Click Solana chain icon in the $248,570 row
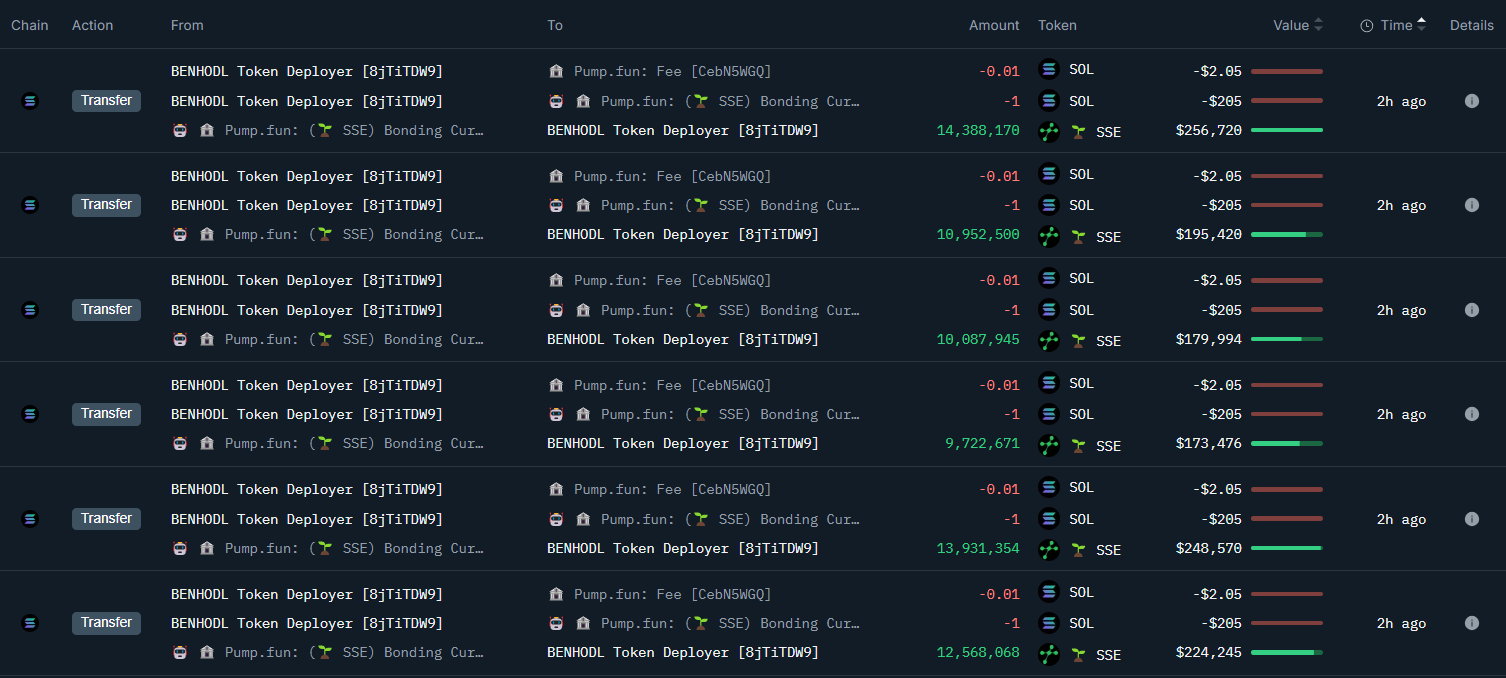Screen dimensions: 1506x678 pos(29,519)
